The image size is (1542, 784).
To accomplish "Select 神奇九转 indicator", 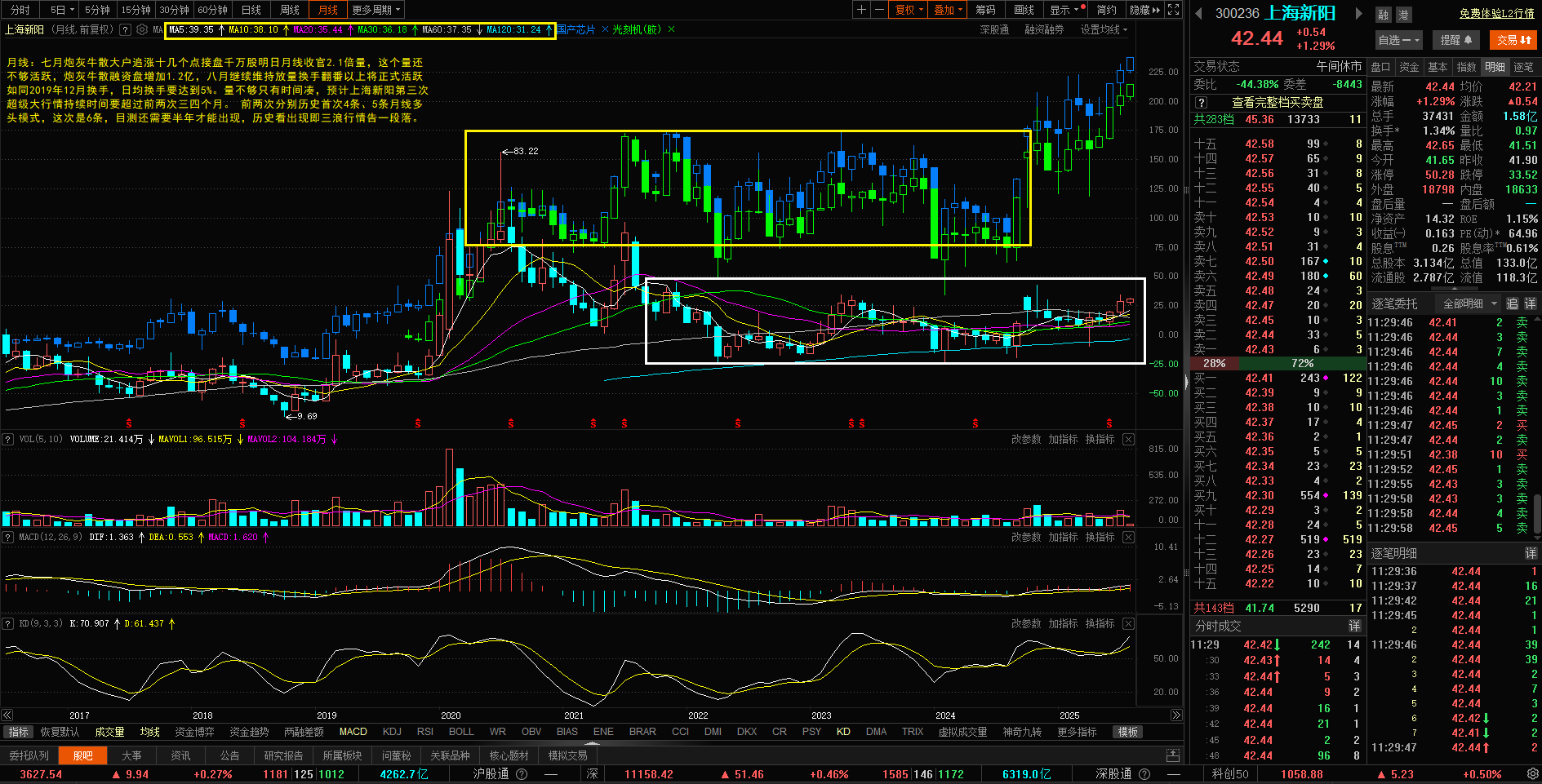I will click(x=1023, y=732).
